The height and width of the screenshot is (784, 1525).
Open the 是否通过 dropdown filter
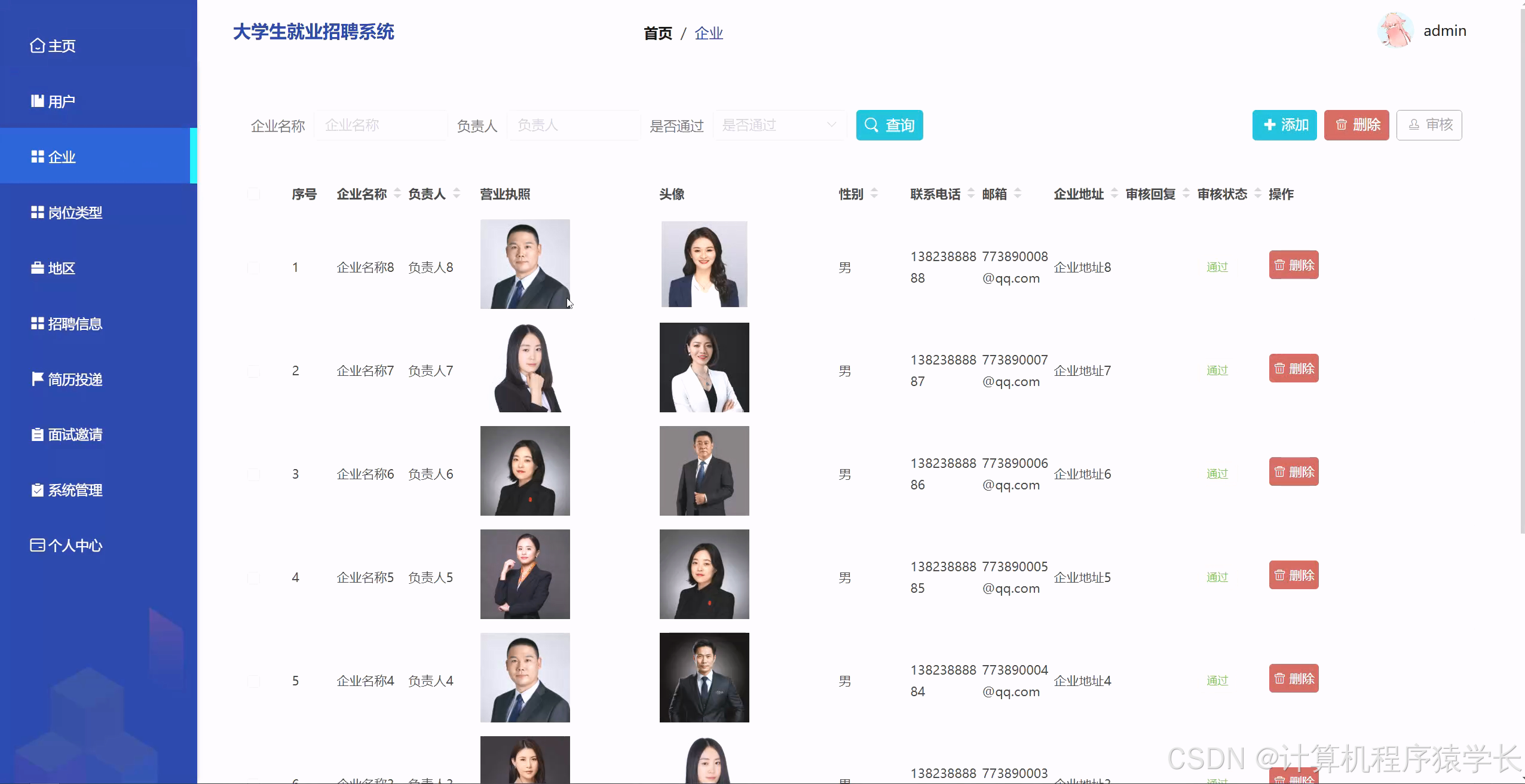click(x=779, y=125)
